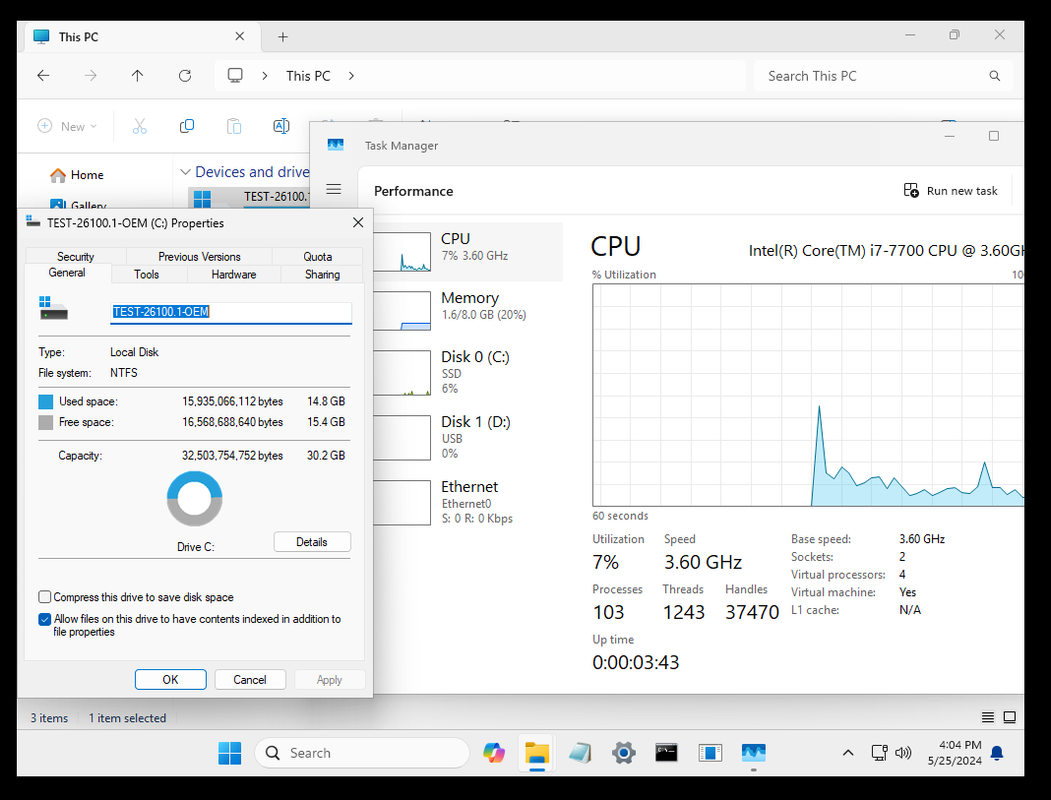Open the Task Manager hamburger navigation menu

[334, 190]
